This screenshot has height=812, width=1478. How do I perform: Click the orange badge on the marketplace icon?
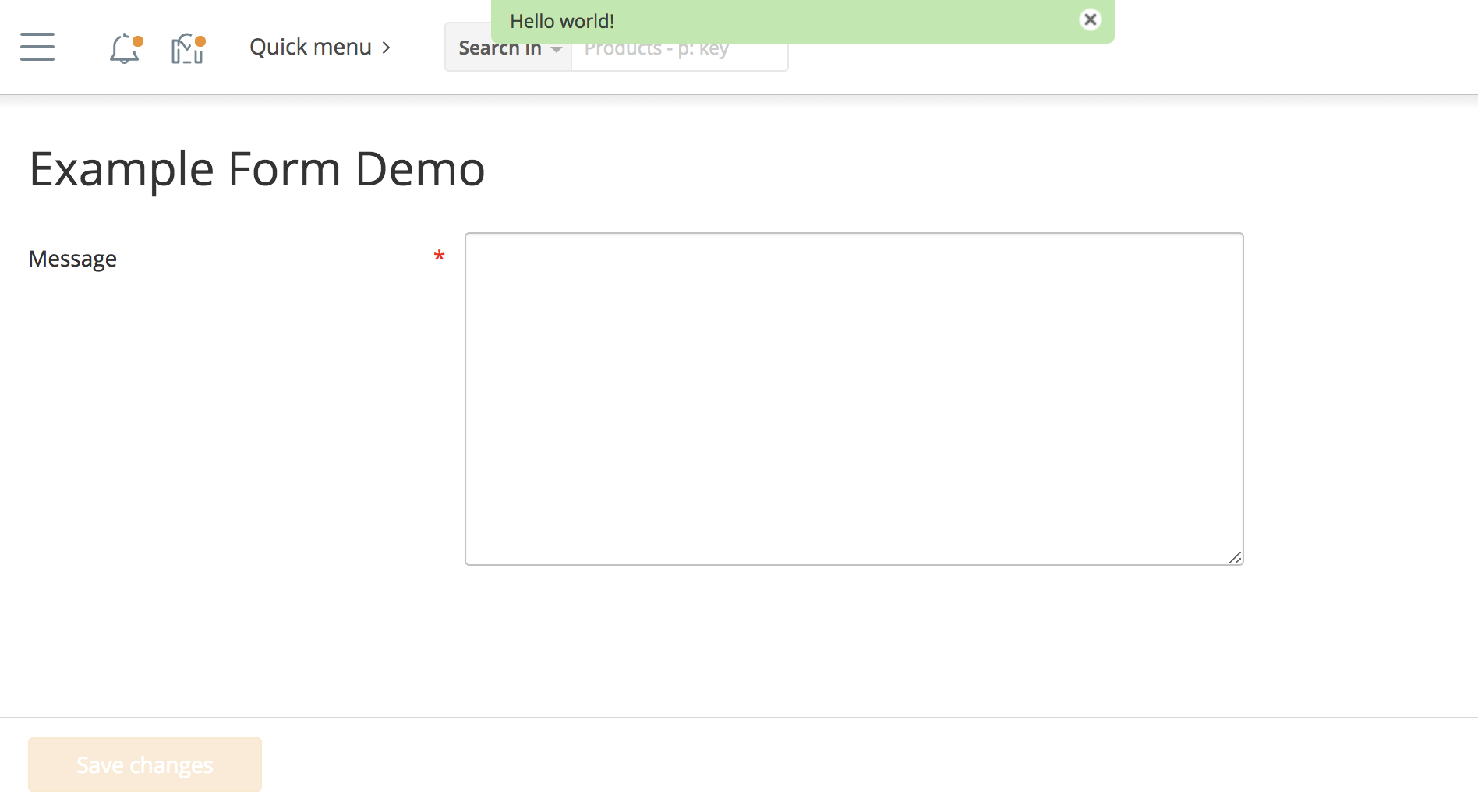pos(200,41)
